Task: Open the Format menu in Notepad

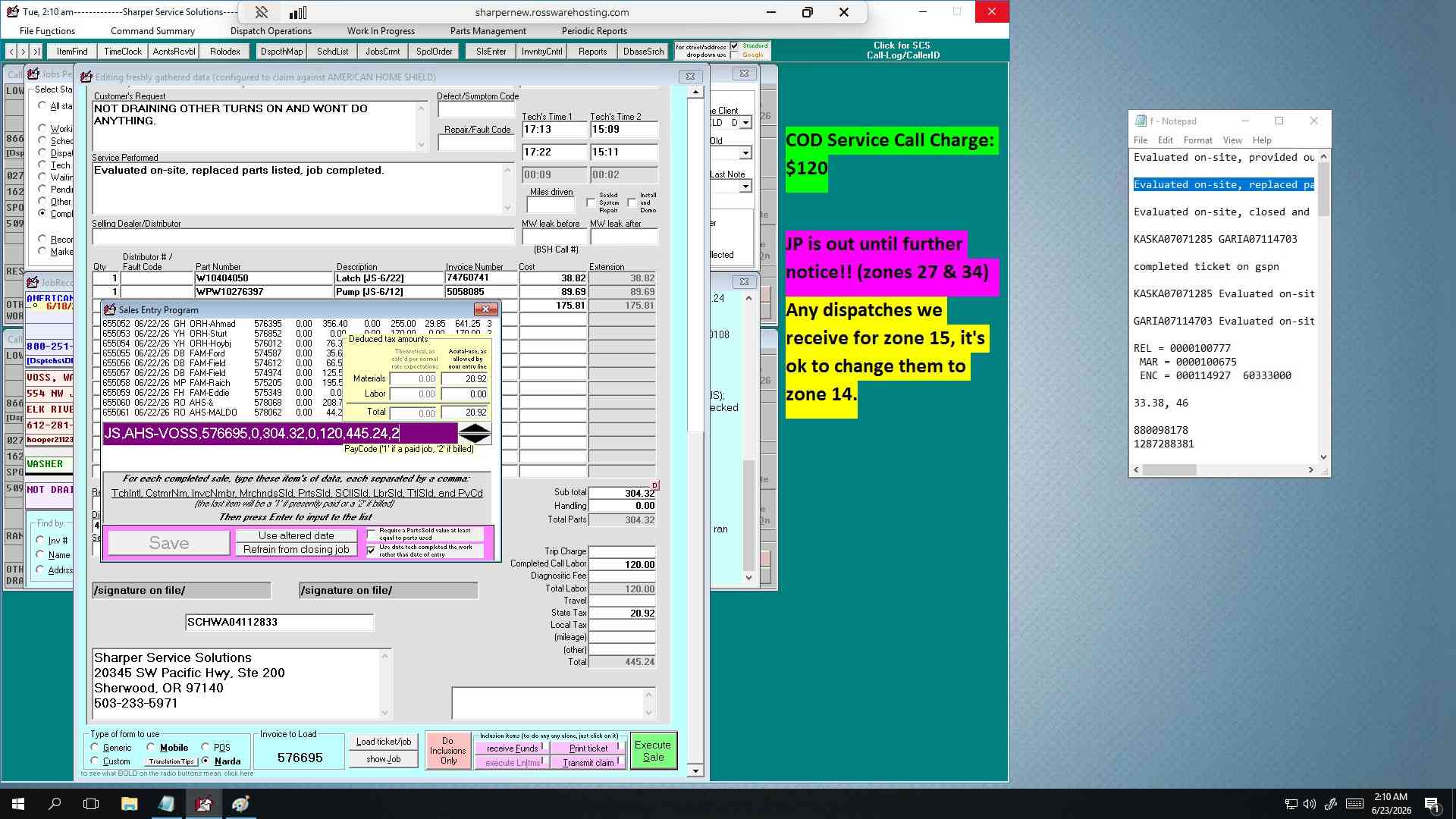Action: (1197, 140)
